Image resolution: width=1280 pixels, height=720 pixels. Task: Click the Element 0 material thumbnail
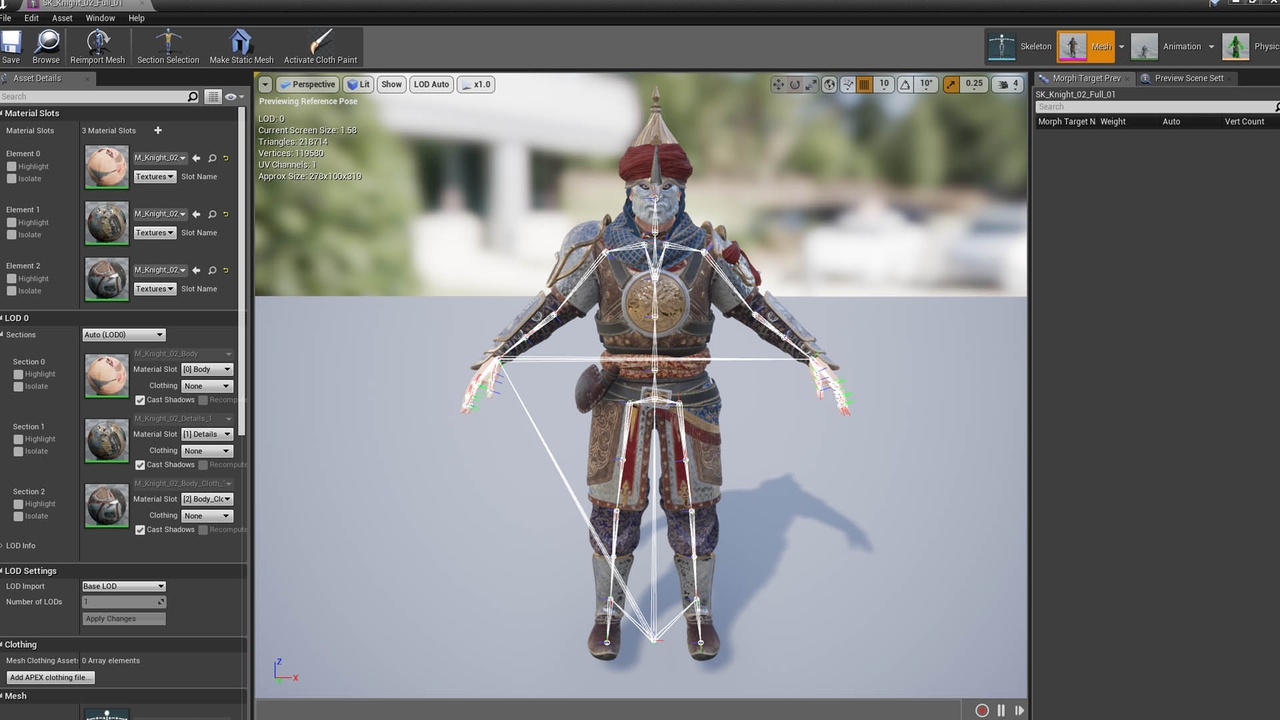click(x=107, y=167)
